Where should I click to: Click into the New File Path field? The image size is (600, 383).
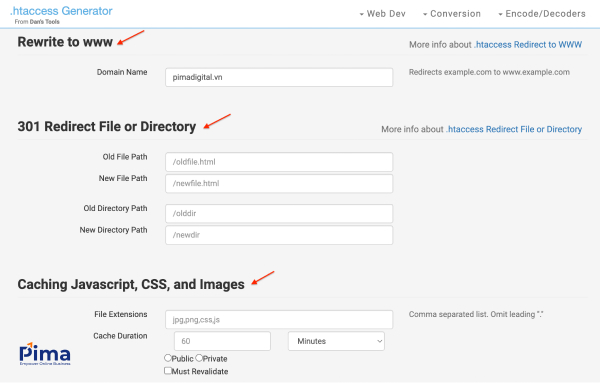click(279, 184)
